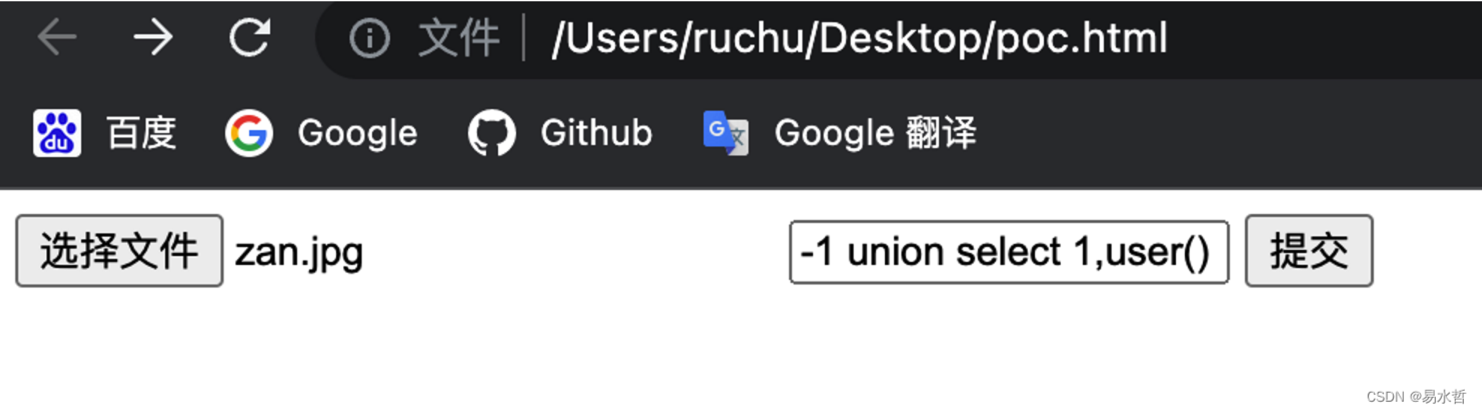Open the site information icon
This screenshot has height=414, width=1482.
369,38
